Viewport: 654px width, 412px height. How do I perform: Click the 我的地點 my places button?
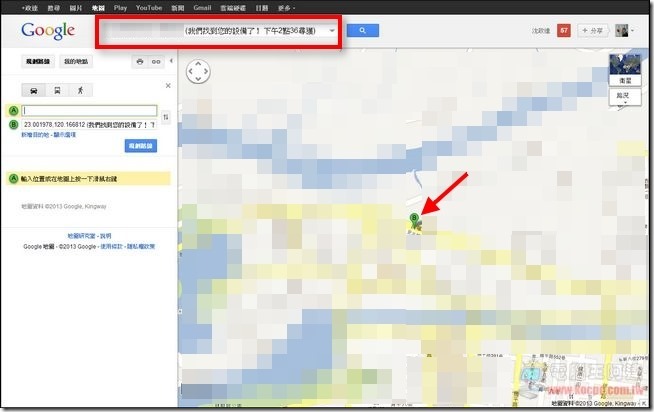(x=76, y=62)
